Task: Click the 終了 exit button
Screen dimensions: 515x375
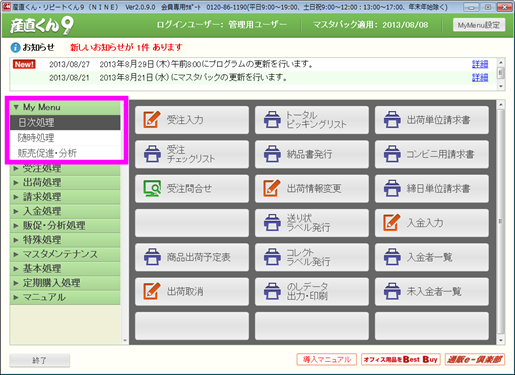Action: click(x=40, y=360)
